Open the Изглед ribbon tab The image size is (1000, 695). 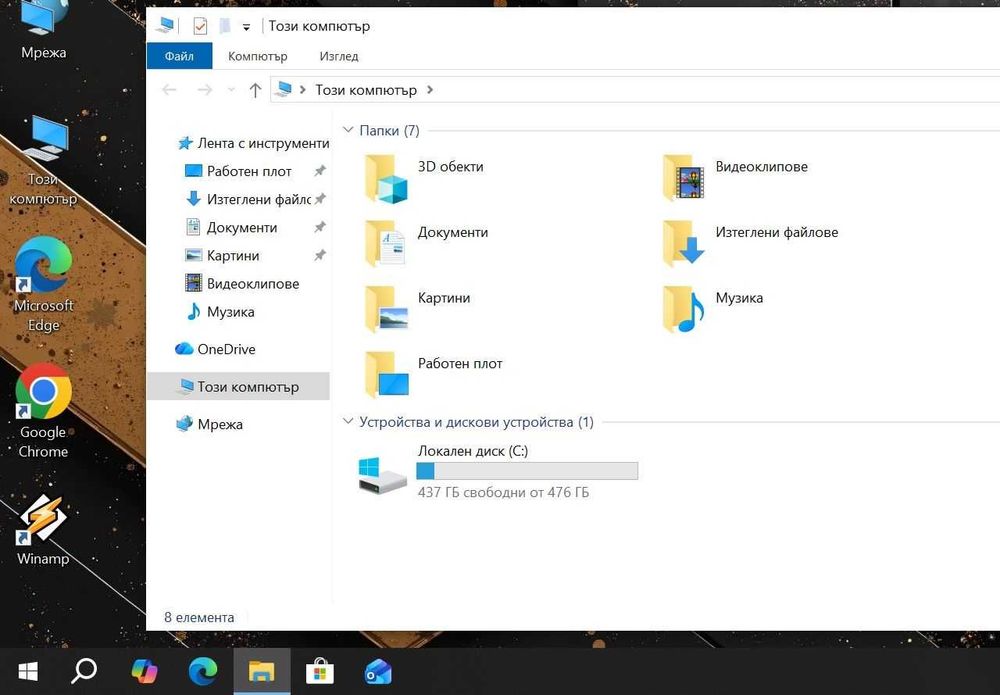tap(339, 56)
